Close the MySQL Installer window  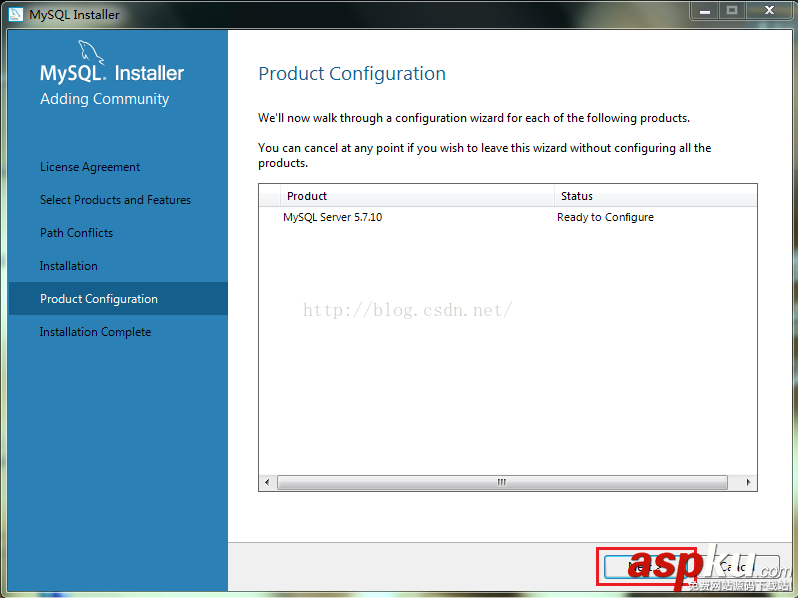769,11
